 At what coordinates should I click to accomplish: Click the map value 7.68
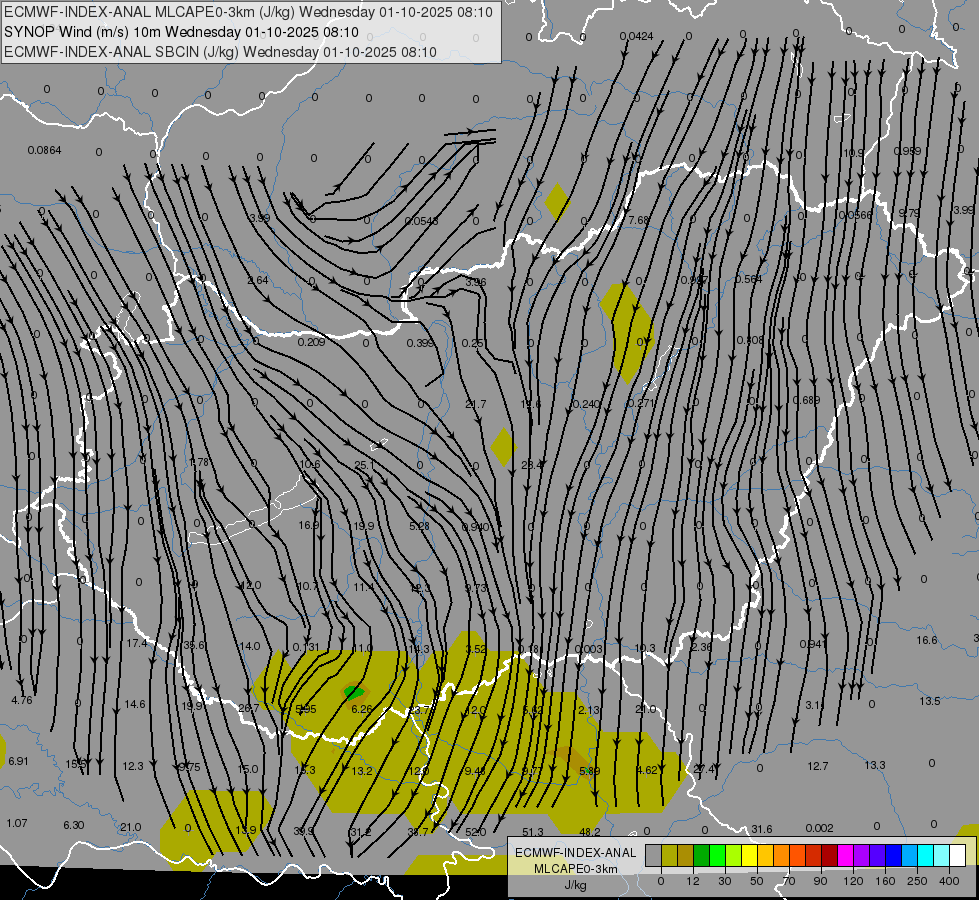pyautogui.click(x=639, y=220)
